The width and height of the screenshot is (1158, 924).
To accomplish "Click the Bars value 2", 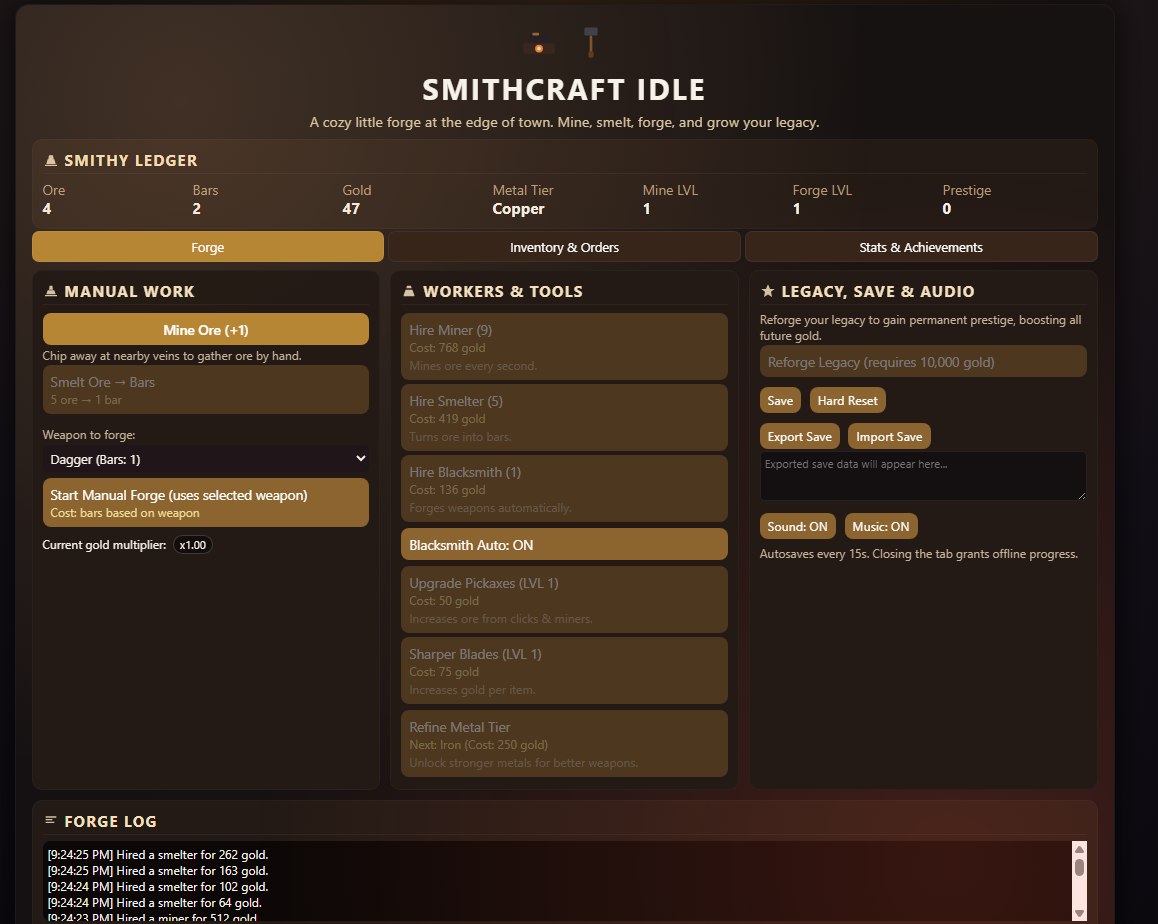I will [196, 209].
